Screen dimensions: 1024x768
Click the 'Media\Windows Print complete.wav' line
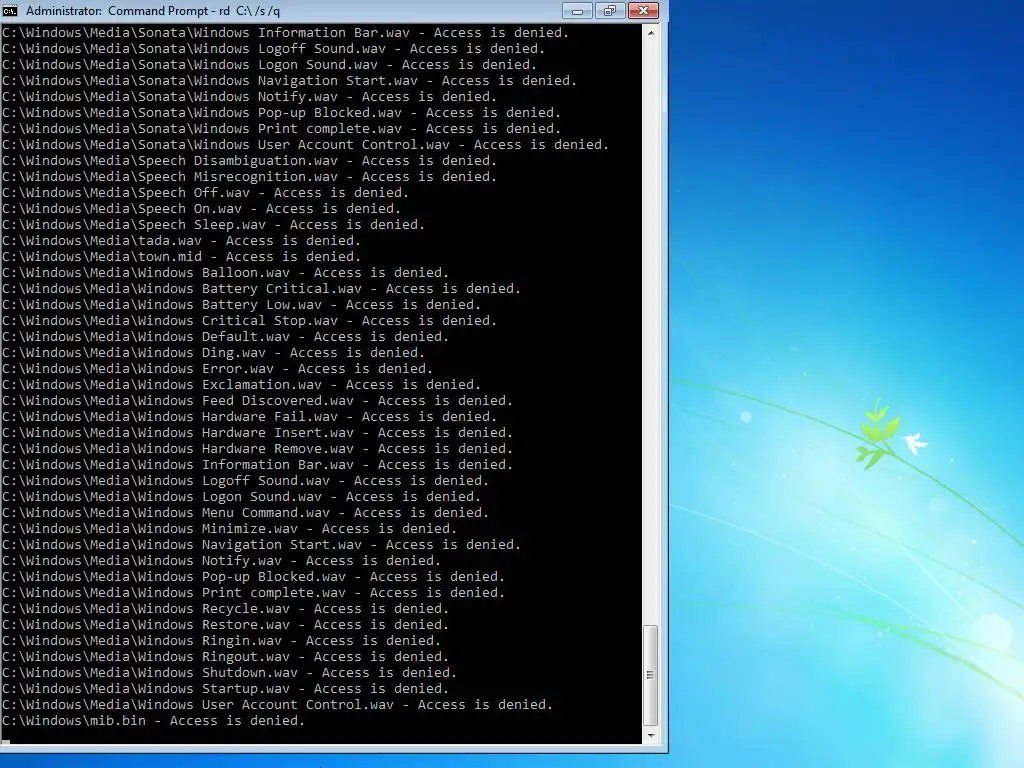click(x=253, y=593)
